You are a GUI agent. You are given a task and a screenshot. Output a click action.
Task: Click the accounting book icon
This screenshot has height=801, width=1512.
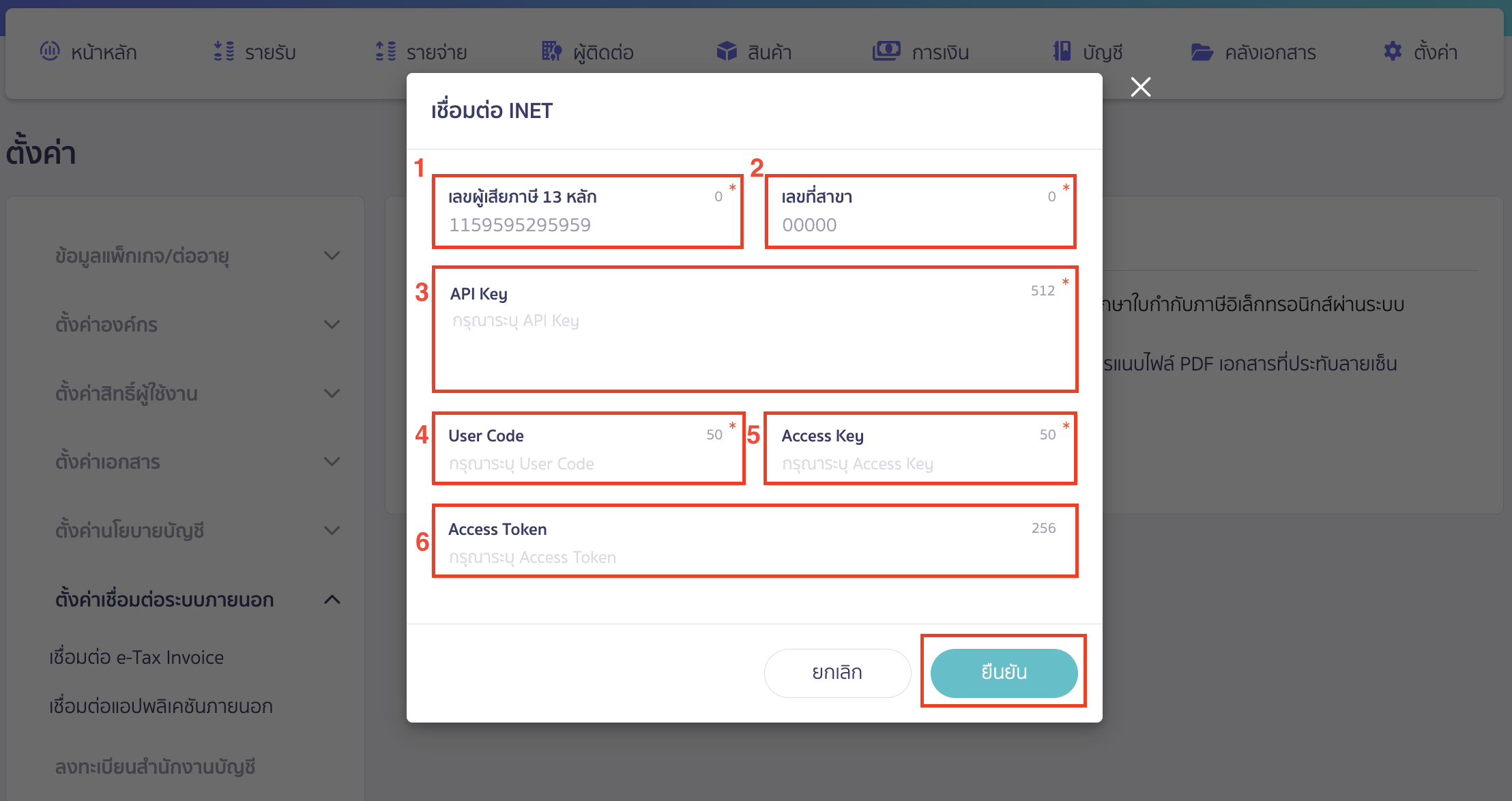click(1062, 51)
